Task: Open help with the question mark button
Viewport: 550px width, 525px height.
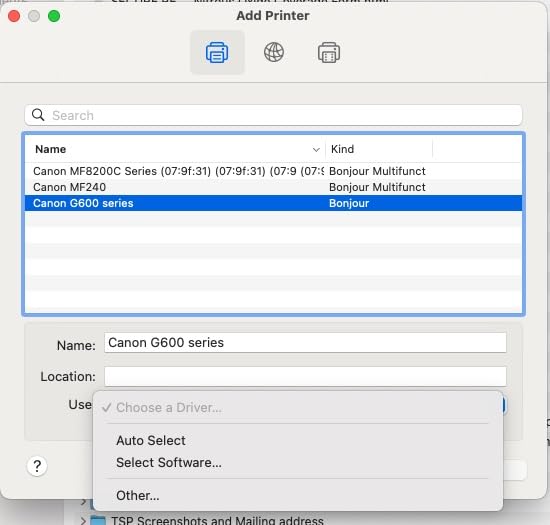Action: (37, 466)
